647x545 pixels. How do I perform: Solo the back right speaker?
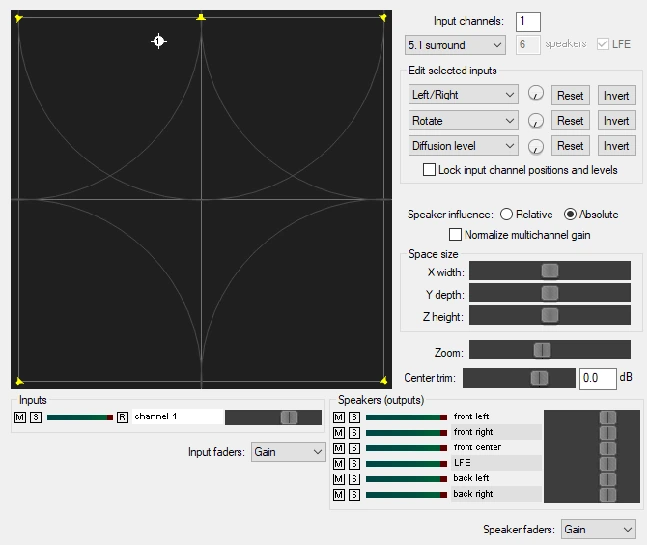click(354, 495)
